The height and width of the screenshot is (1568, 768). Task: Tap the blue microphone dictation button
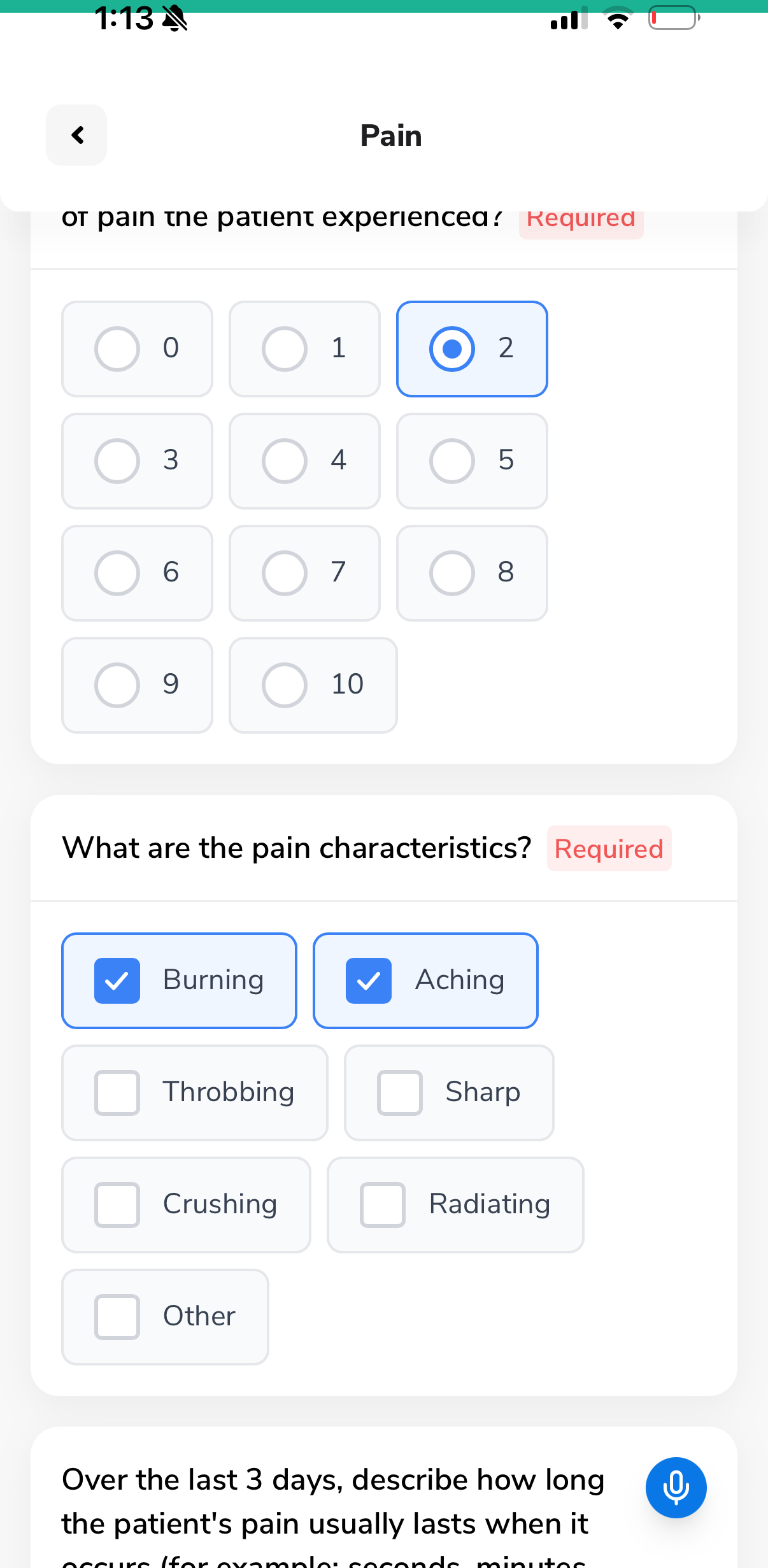676,1487
